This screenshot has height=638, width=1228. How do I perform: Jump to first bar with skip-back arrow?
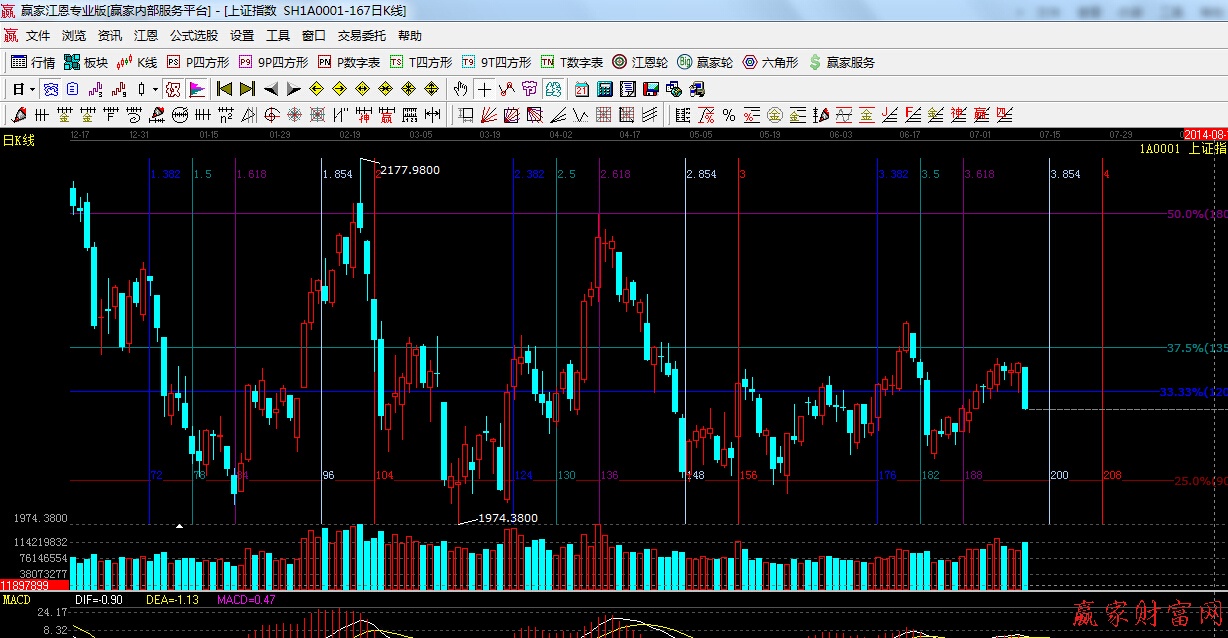pyautogui.click(x=225, y=89)
